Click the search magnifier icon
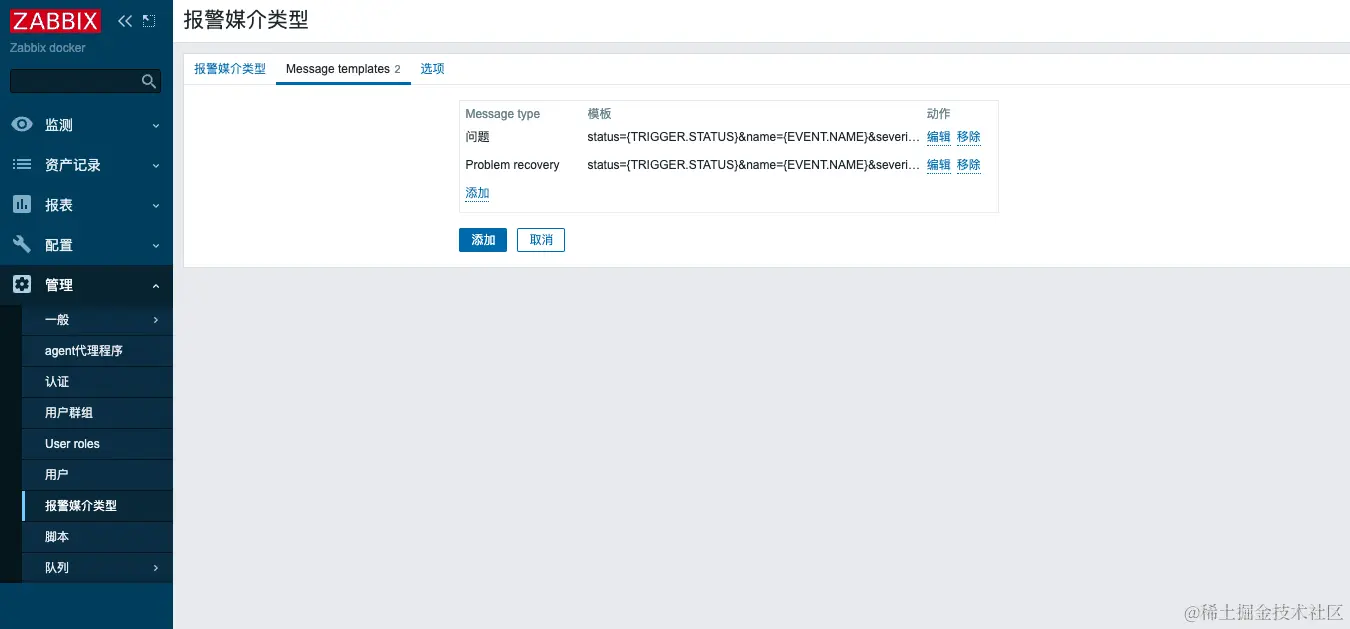This screenshot has height=629, width=1350. coord(149,81)
